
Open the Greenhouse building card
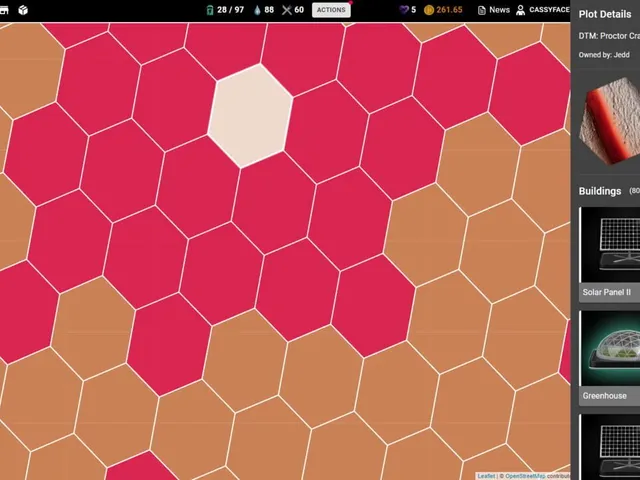click(x=609, y=358)
